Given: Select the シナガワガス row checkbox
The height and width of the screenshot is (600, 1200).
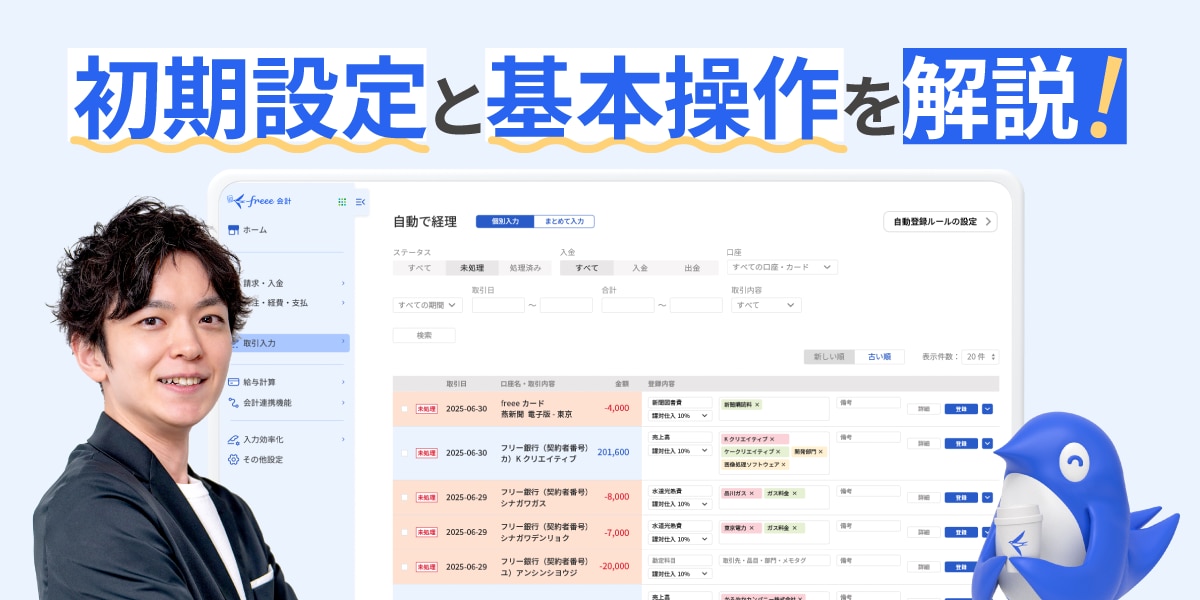Looking at the screenshot, I should [405, 497].
